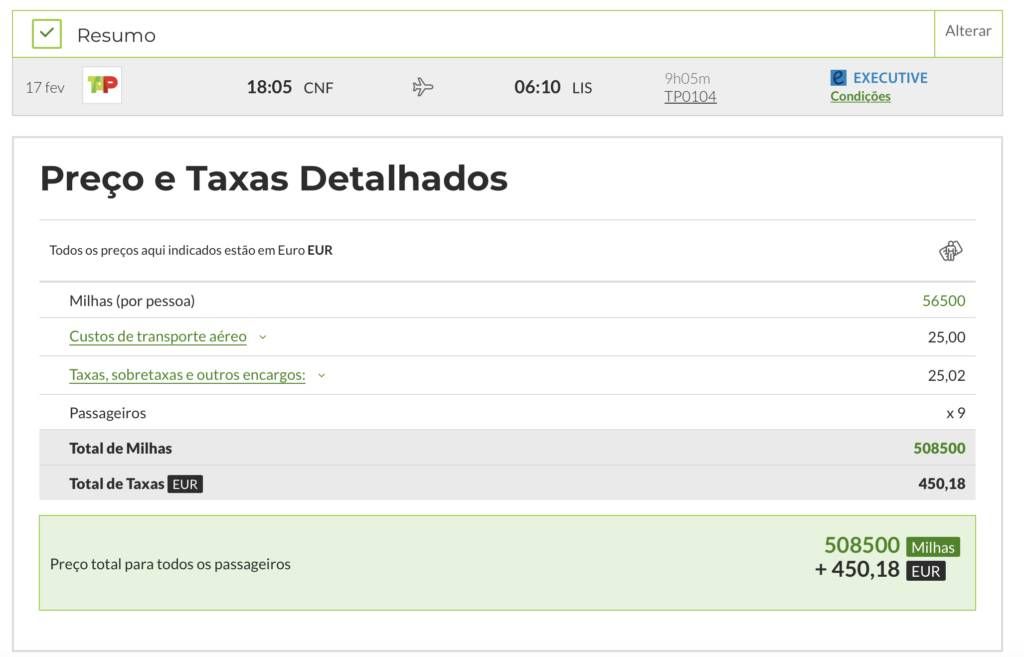Click the airplane icon between CNF and LIS

point(423,87)
